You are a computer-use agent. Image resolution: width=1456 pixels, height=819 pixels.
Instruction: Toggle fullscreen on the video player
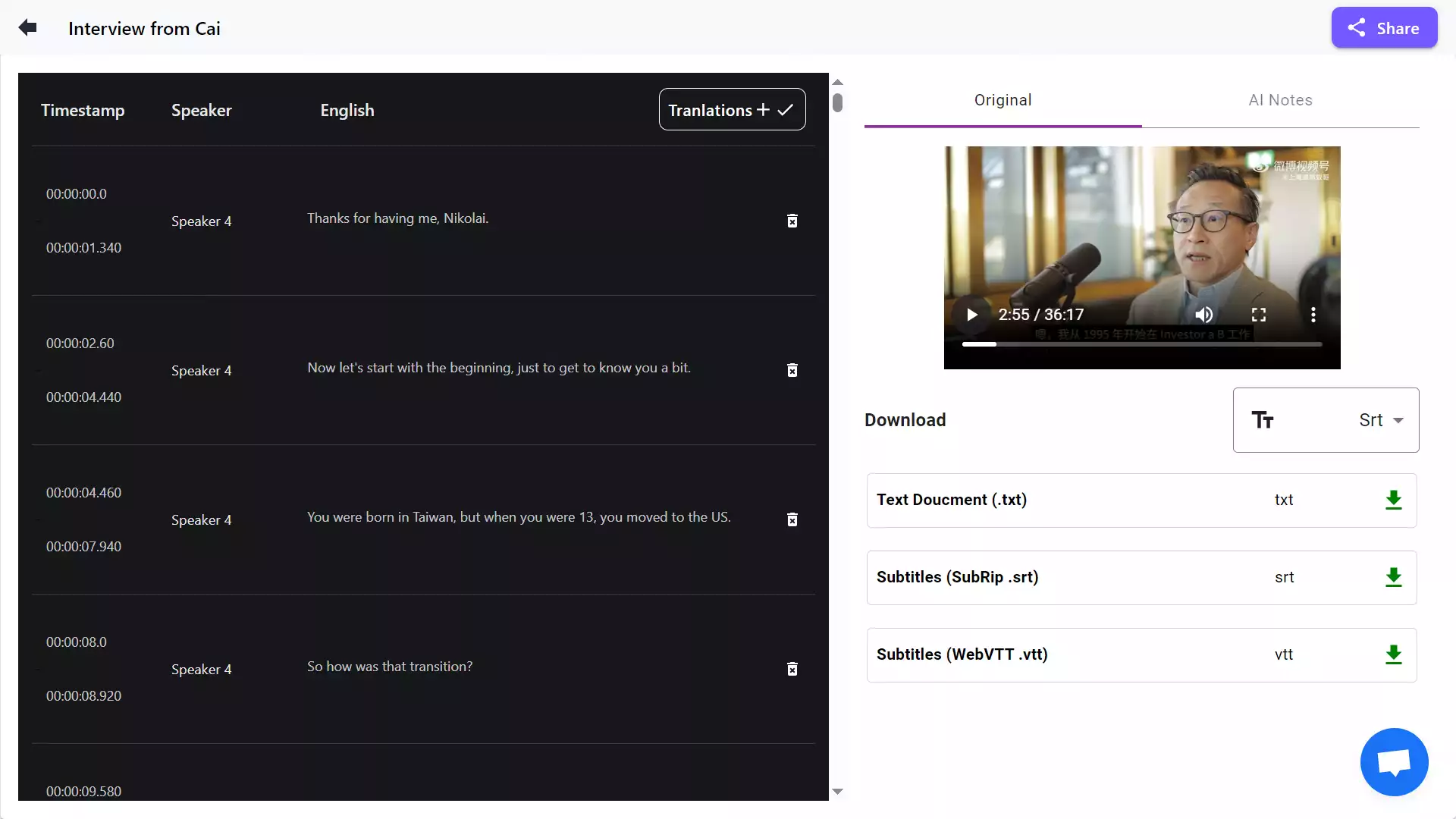point(1259,314)
